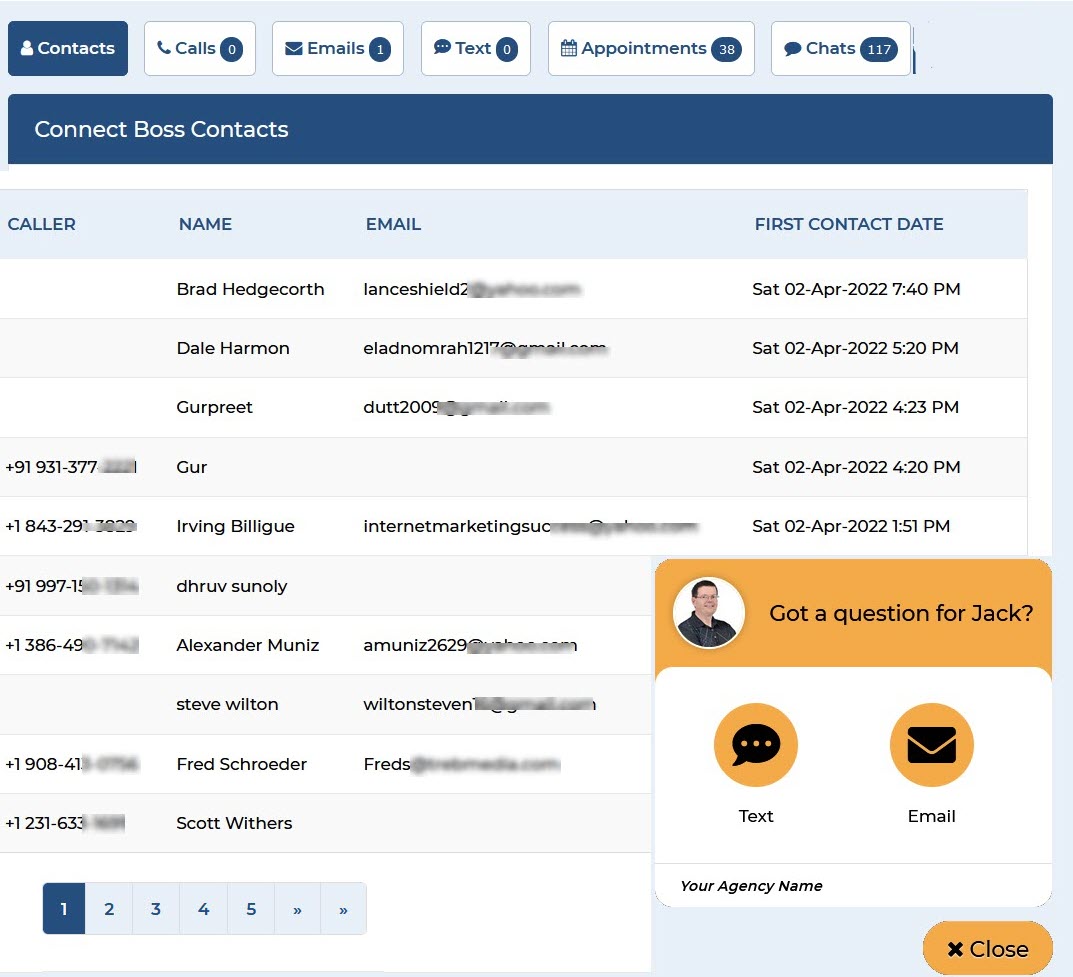
Task: Click the first double-arrow next page button
Action: point(297,909)
